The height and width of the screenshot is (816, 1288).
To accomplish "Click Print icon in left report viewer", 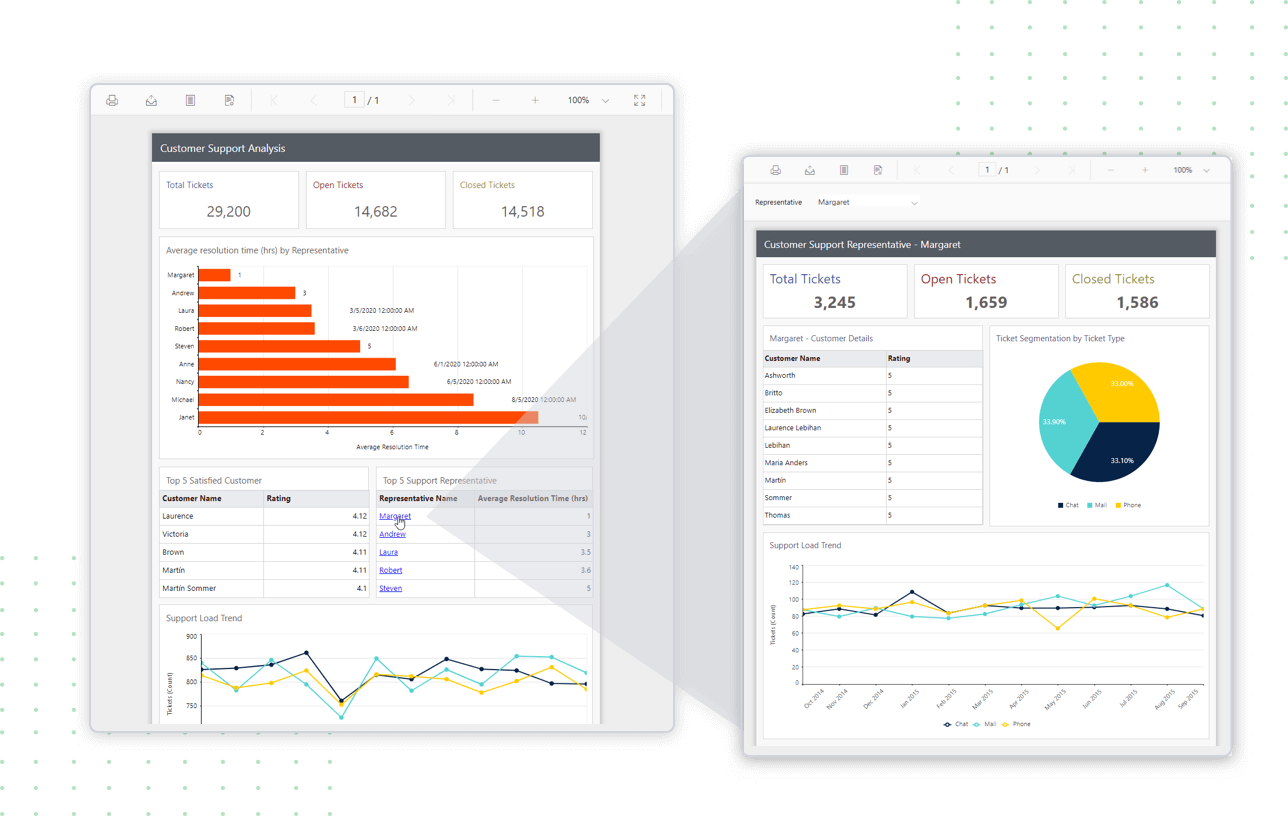I will point(112,100).
